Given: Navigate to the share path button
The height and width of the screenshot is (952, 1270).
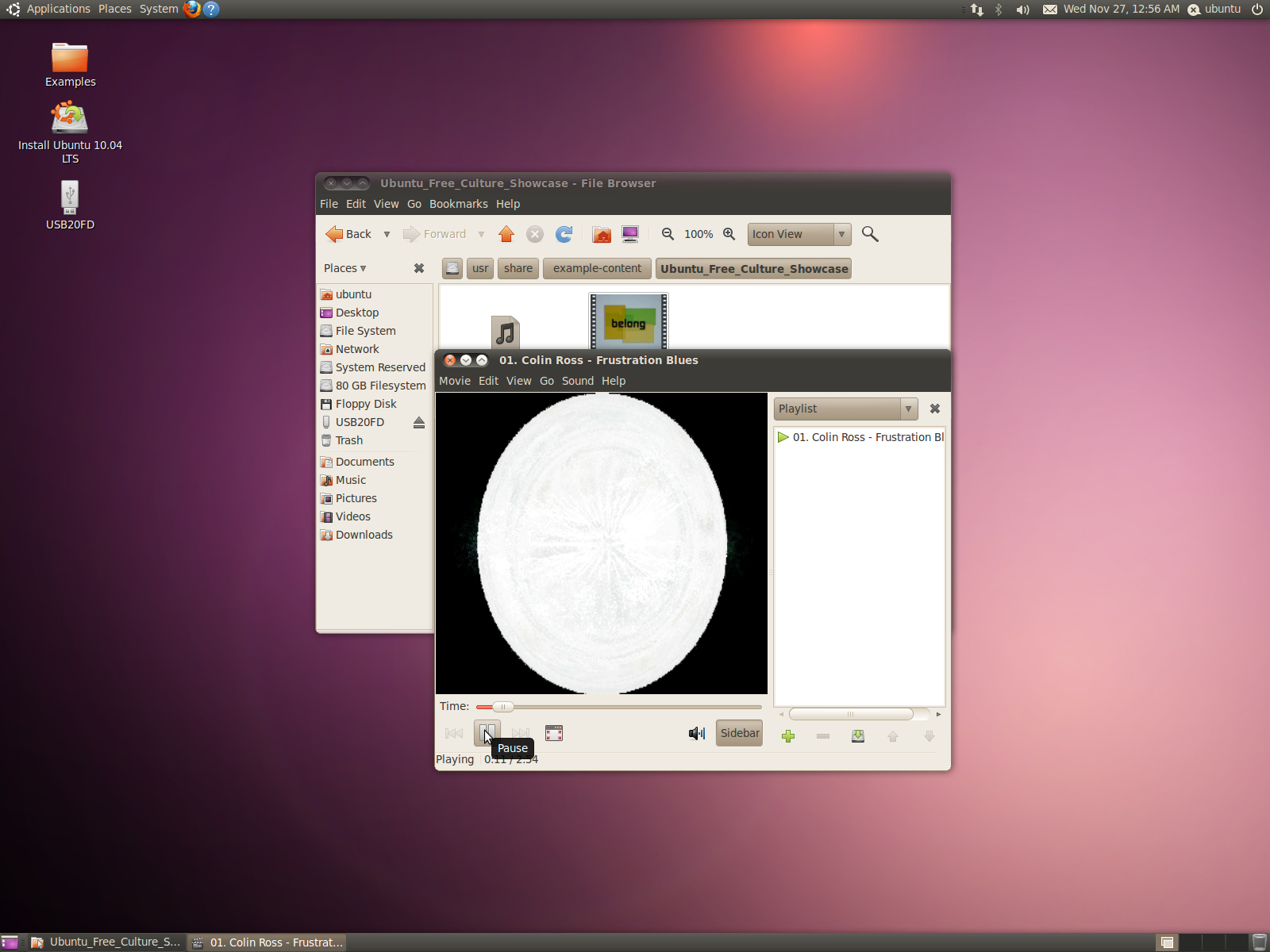Looking at the screenshot, I should [x=518, y=268].
